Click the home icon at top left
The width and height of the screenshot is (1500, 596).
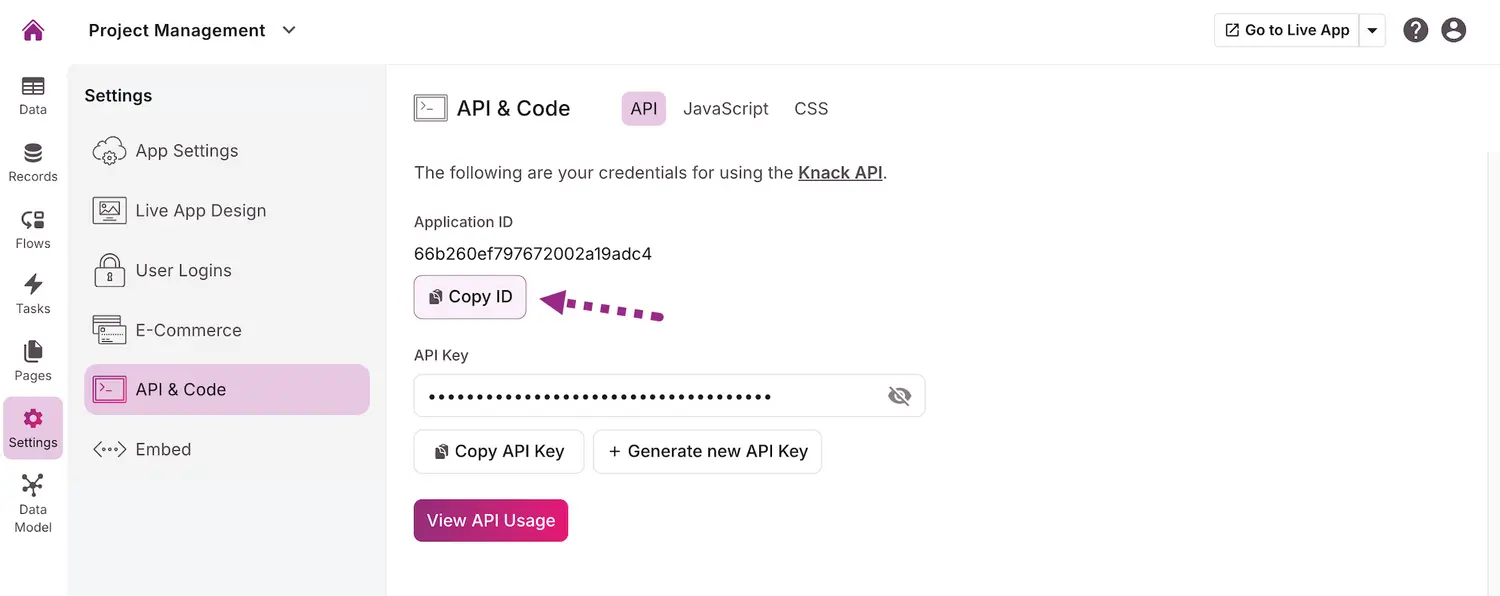[33, 29]
